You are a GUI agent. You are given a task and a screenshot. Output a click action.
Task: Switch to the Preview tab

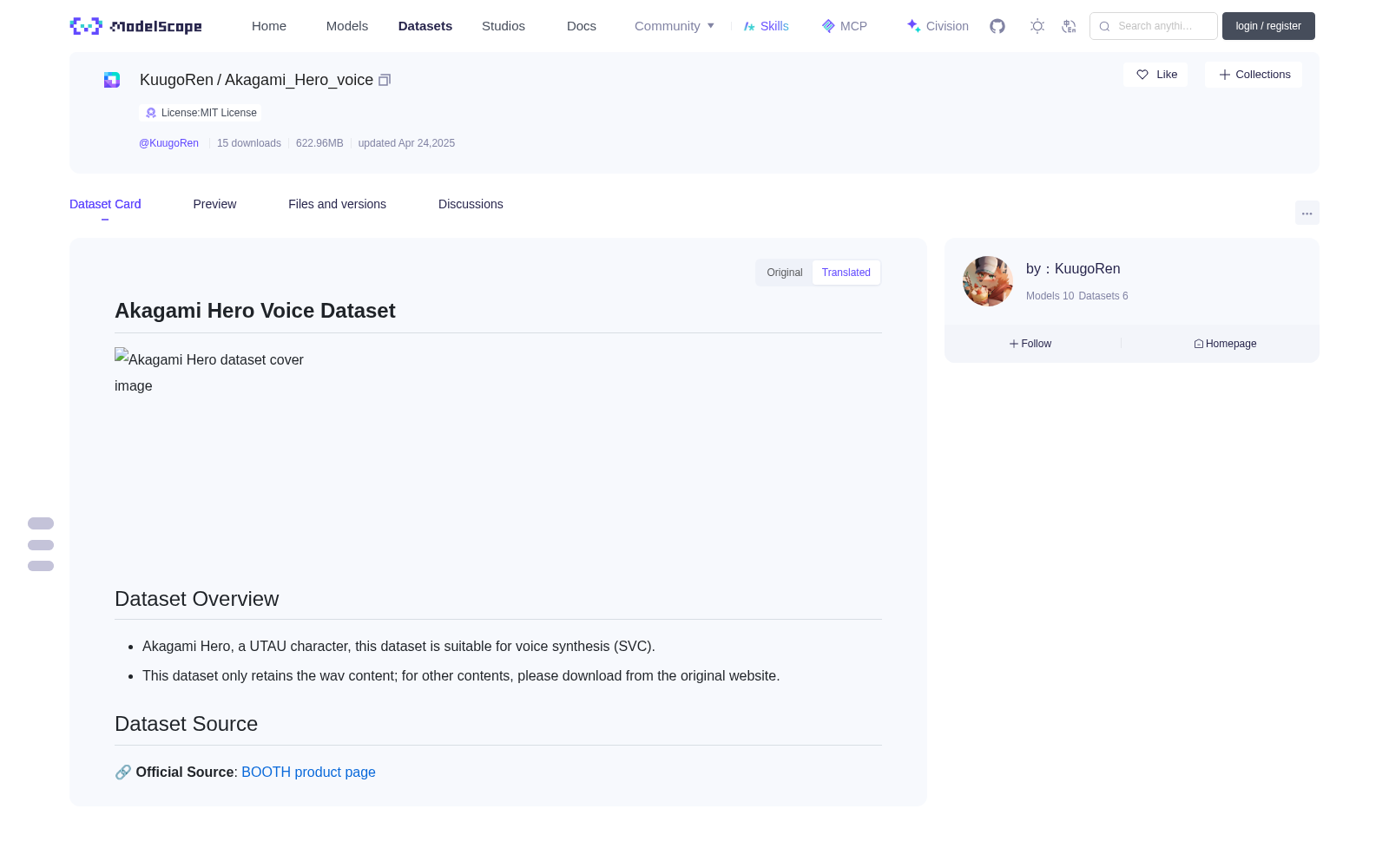(214, 204)
